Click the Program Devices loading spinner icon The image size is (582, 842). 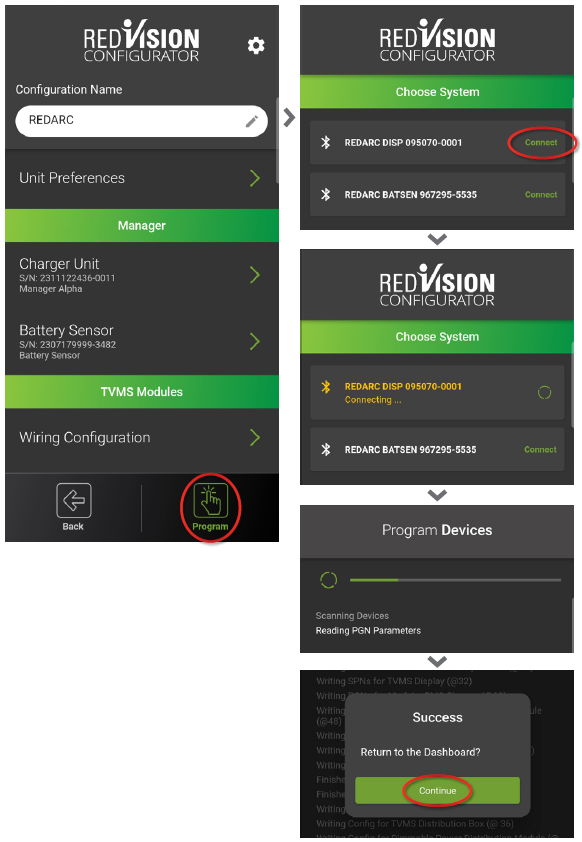(329, 580)
